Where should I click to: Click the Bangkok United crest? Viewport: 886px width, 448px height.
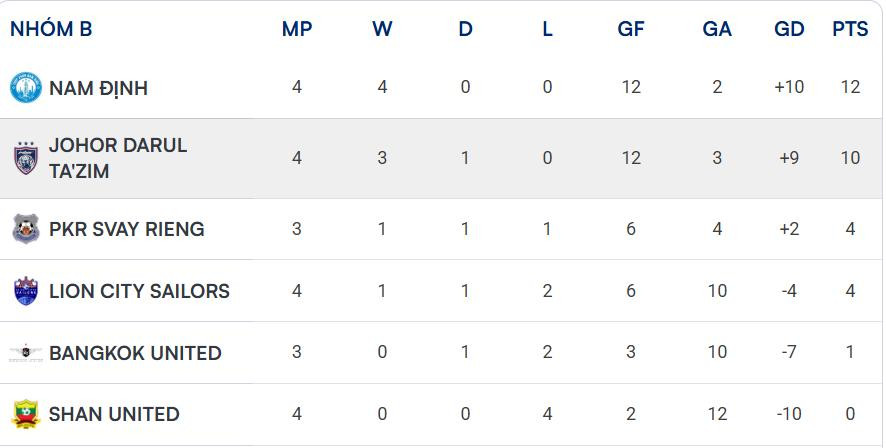[x=25, y=353]
